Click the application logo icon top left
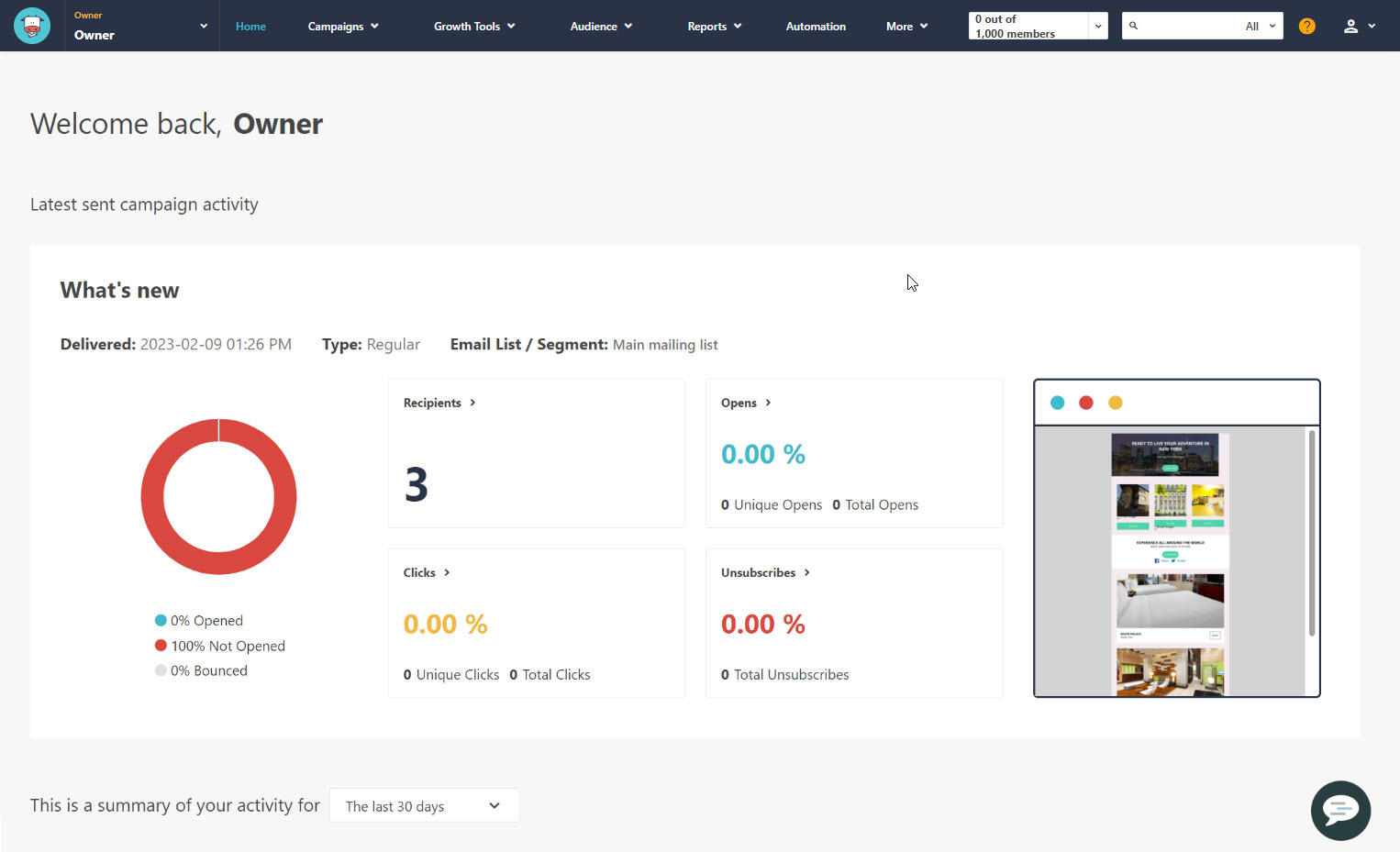 point(32,26)
